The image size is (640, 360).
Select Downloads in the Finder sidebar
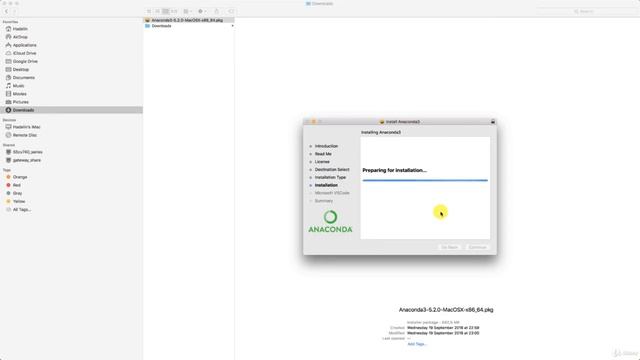[x=71, y=110]
